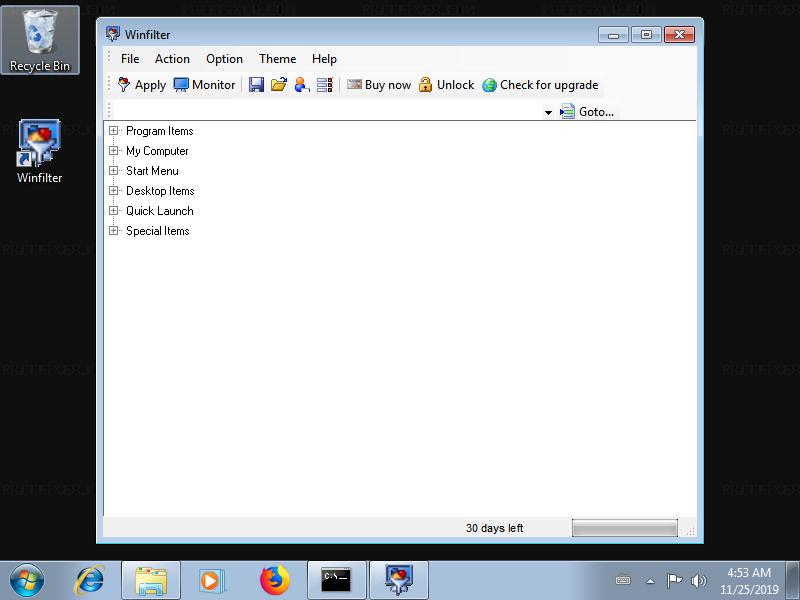Open the Monitor tool in the toolbar
The width and height of the screenshot is (800, 600).
point(204,85)
